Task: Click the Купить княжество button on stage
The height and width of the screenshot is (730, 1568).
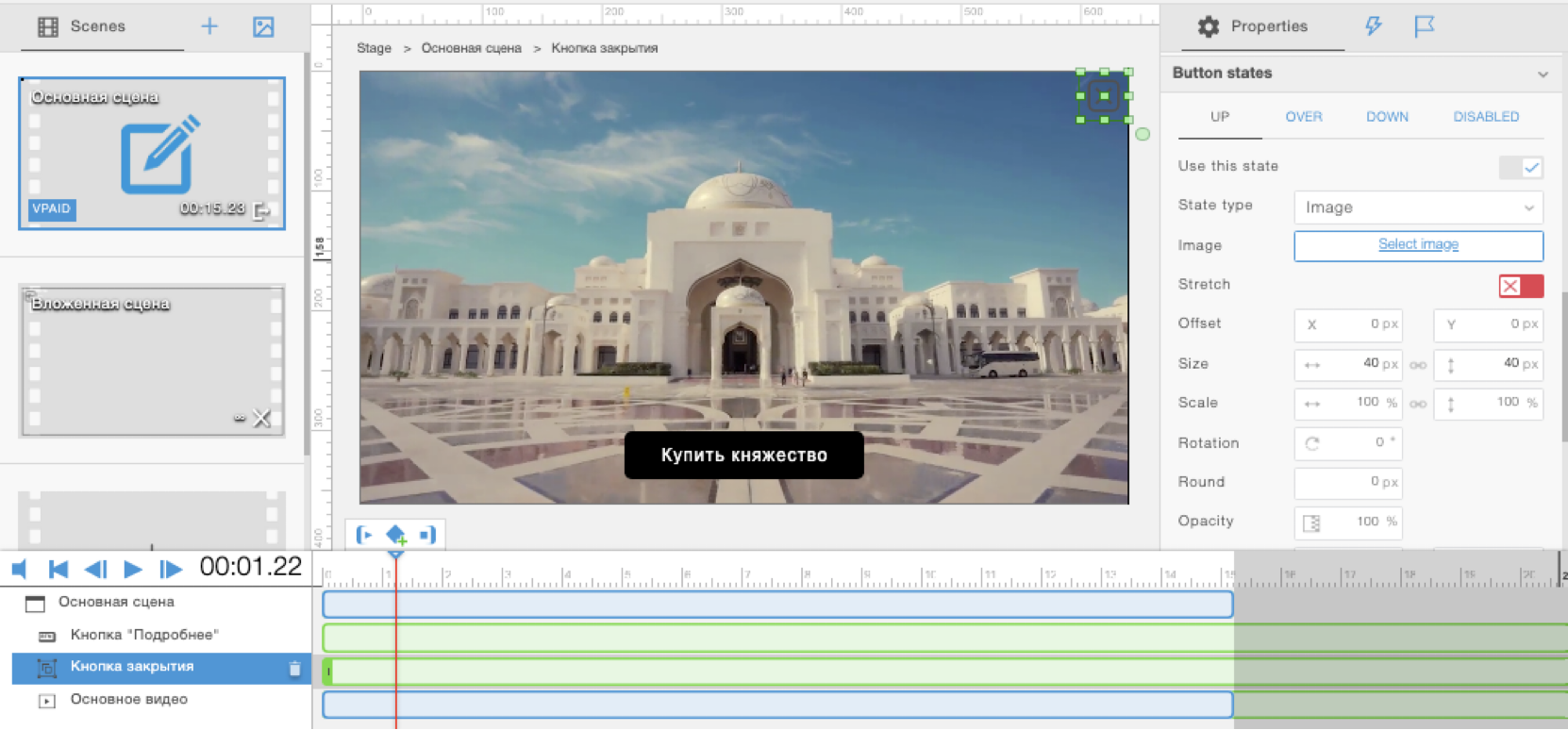Action: tap(743, 456)
